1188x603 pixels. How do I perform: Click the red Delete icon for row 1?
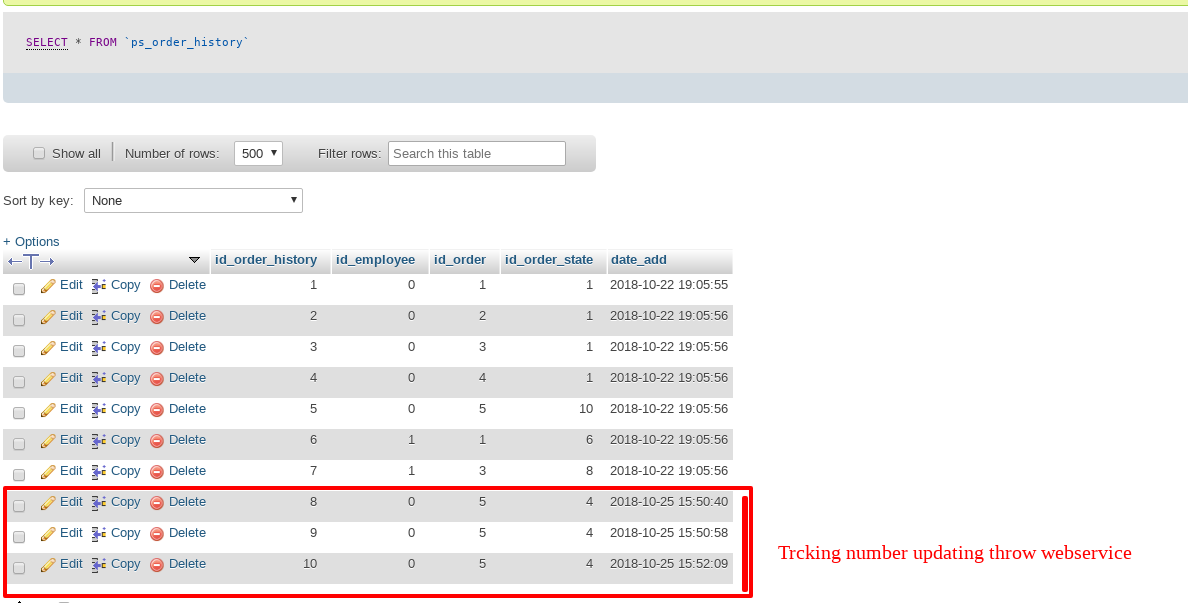coord(157,286)
